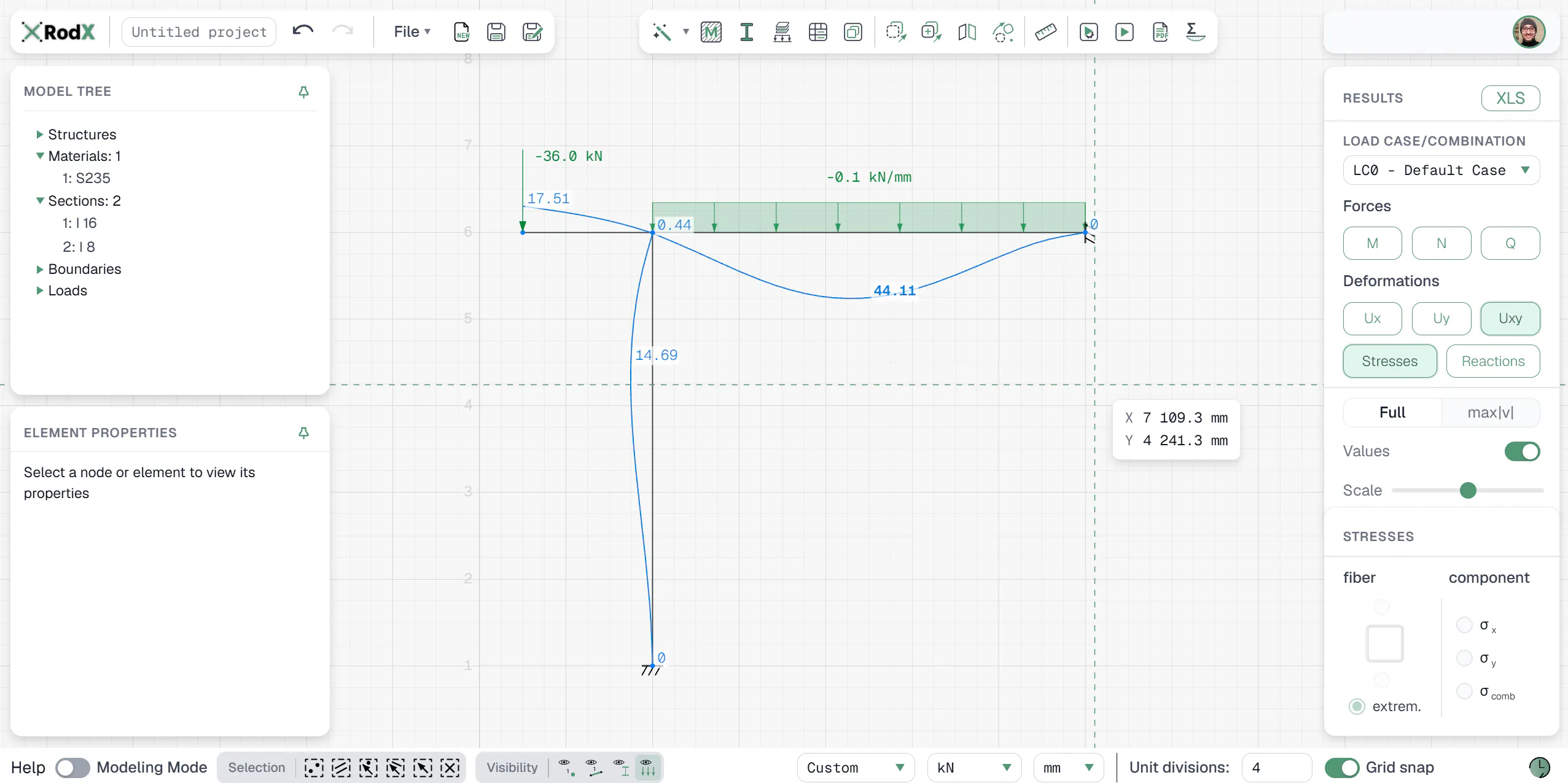Click the new file icon
The height and width of the screenshot is (783, 1568).
[461, 32]
